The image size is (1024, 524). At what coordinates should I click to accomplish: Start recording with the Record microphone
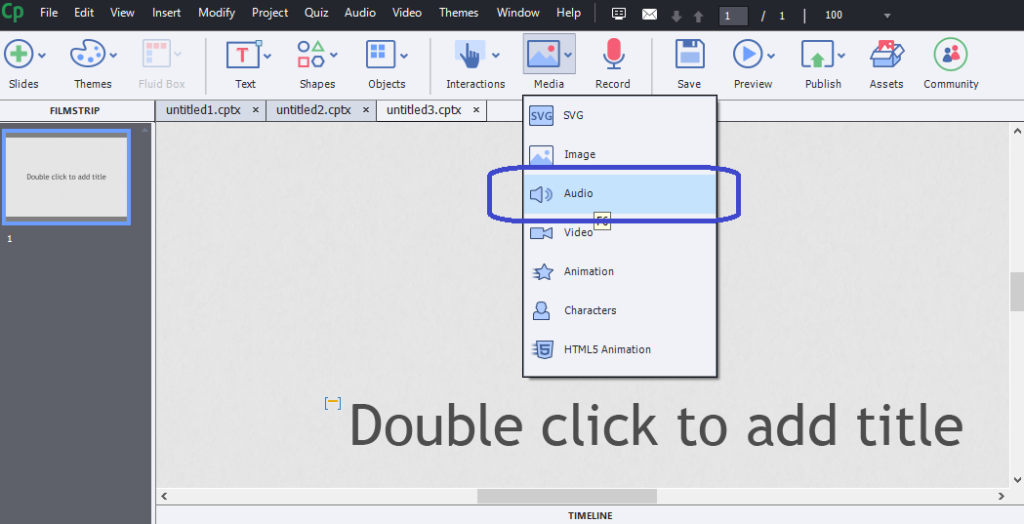[613, 54]
